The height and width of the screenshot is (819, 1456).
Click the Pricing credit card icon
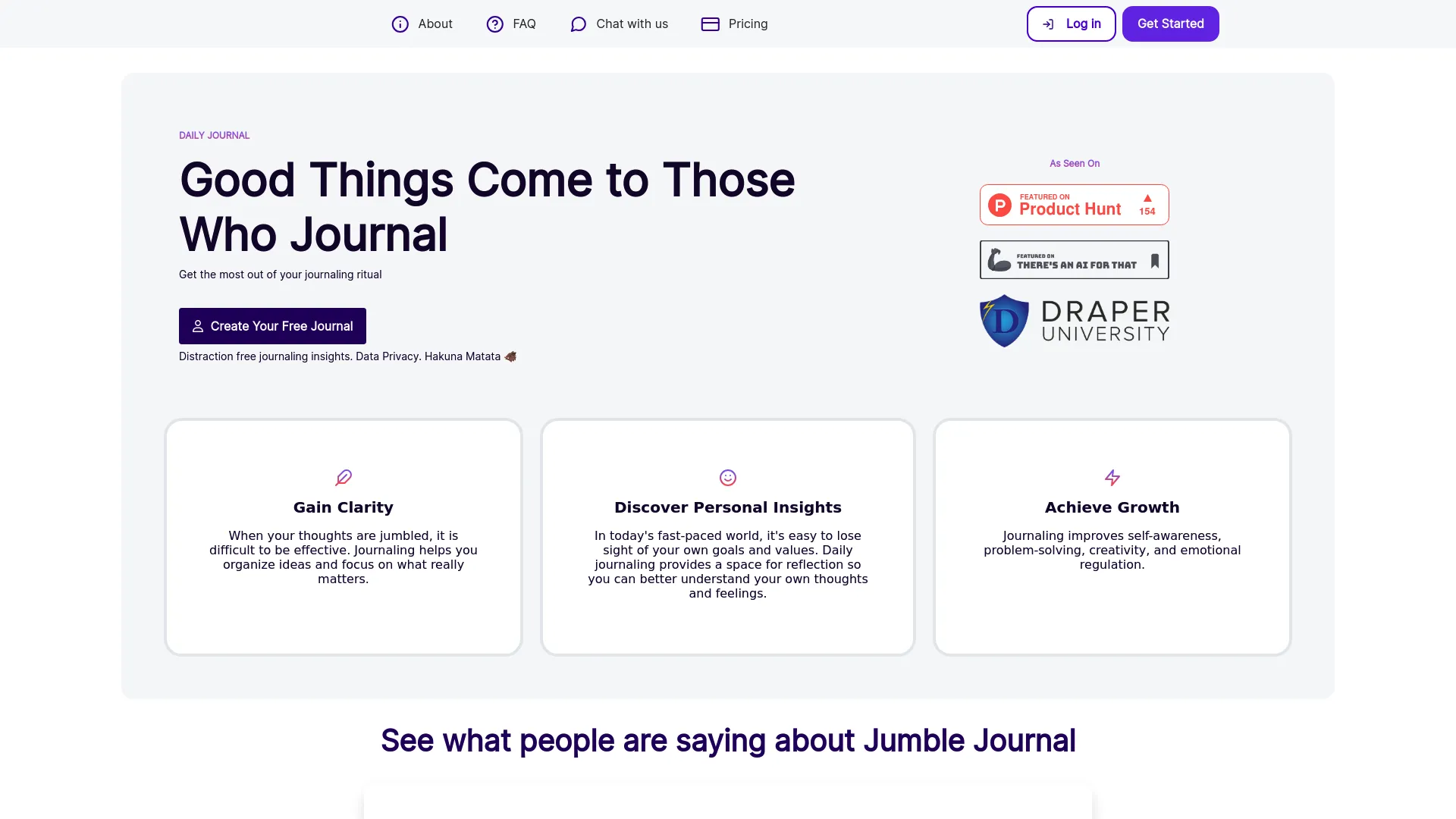(x=710, y=24)
